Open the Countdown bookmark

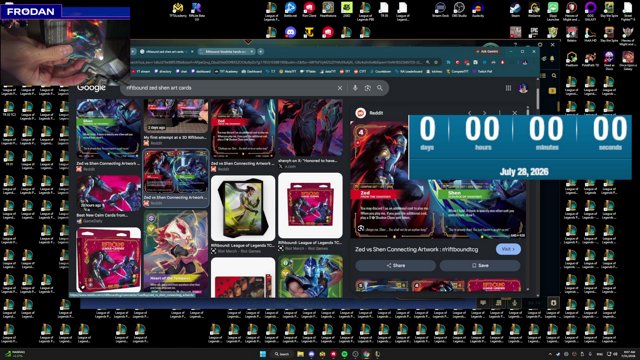pyautogui.click(x=380, y=71)
